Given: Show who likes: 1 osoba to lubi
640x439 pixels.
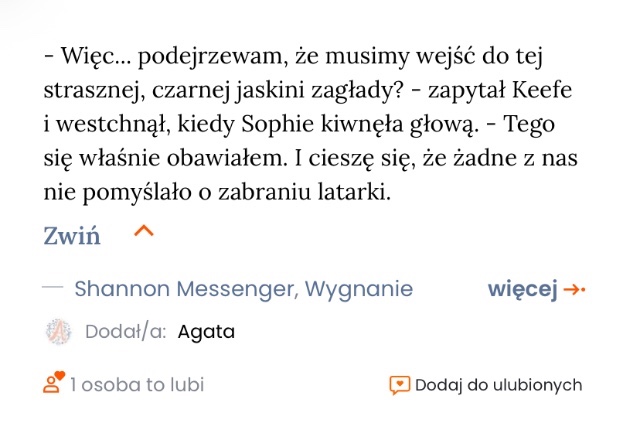Looking at the screenshot, I should point(137,385).
